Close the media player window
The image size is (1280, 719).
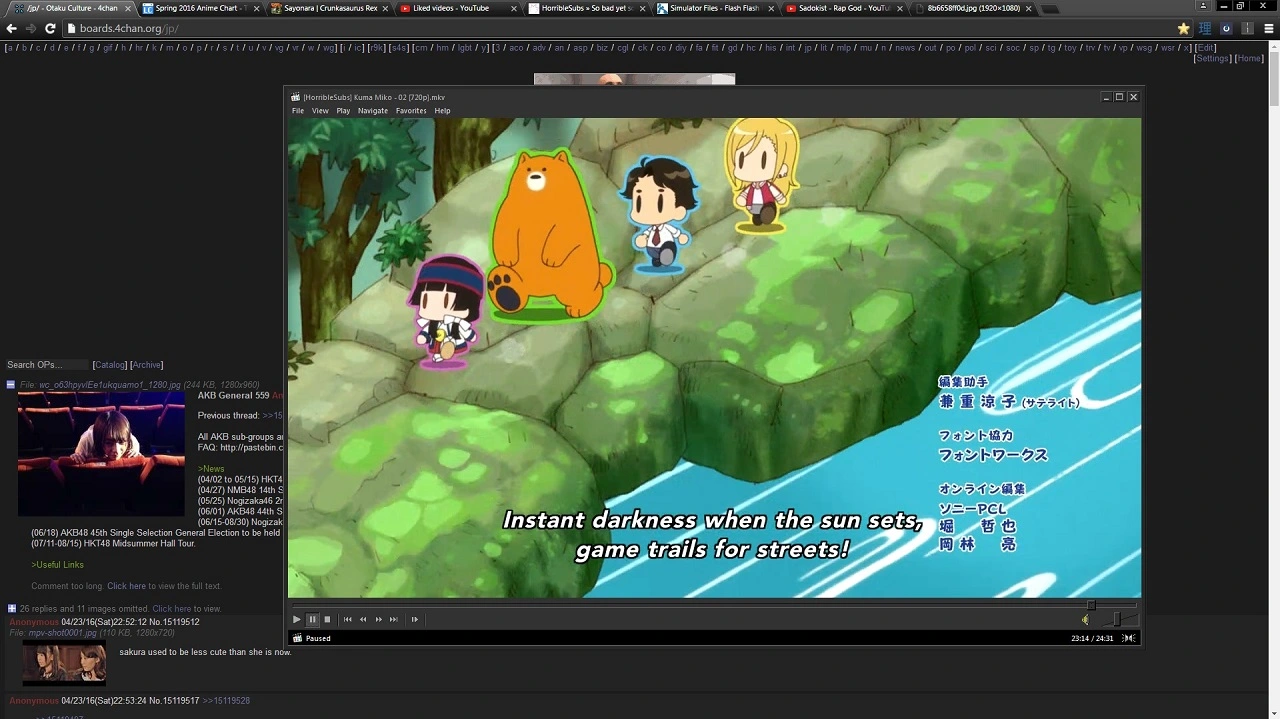coord(1133,97)
